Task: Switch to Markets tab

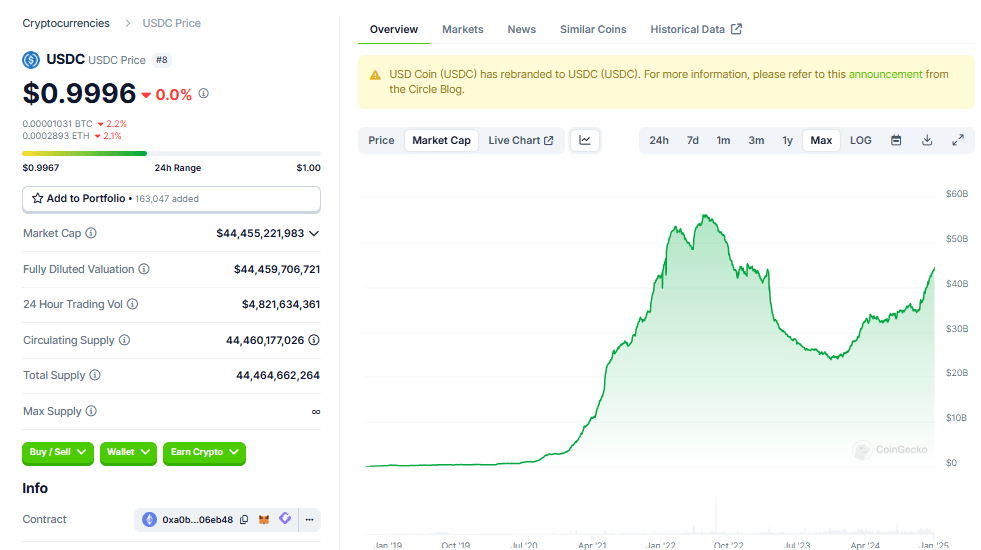Action: (462, 29)
